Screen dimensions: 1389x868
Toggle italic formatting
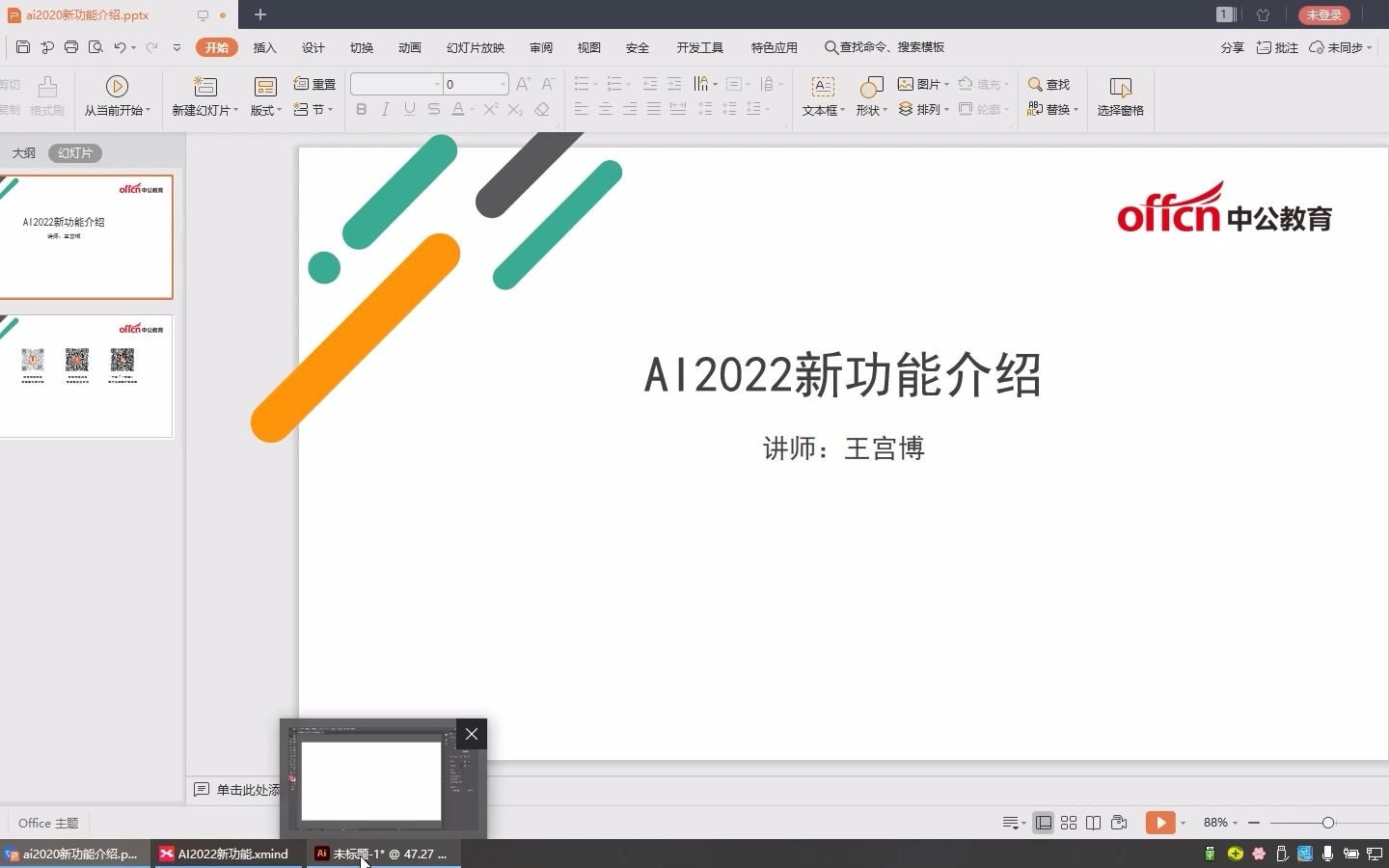coord(385,109)
